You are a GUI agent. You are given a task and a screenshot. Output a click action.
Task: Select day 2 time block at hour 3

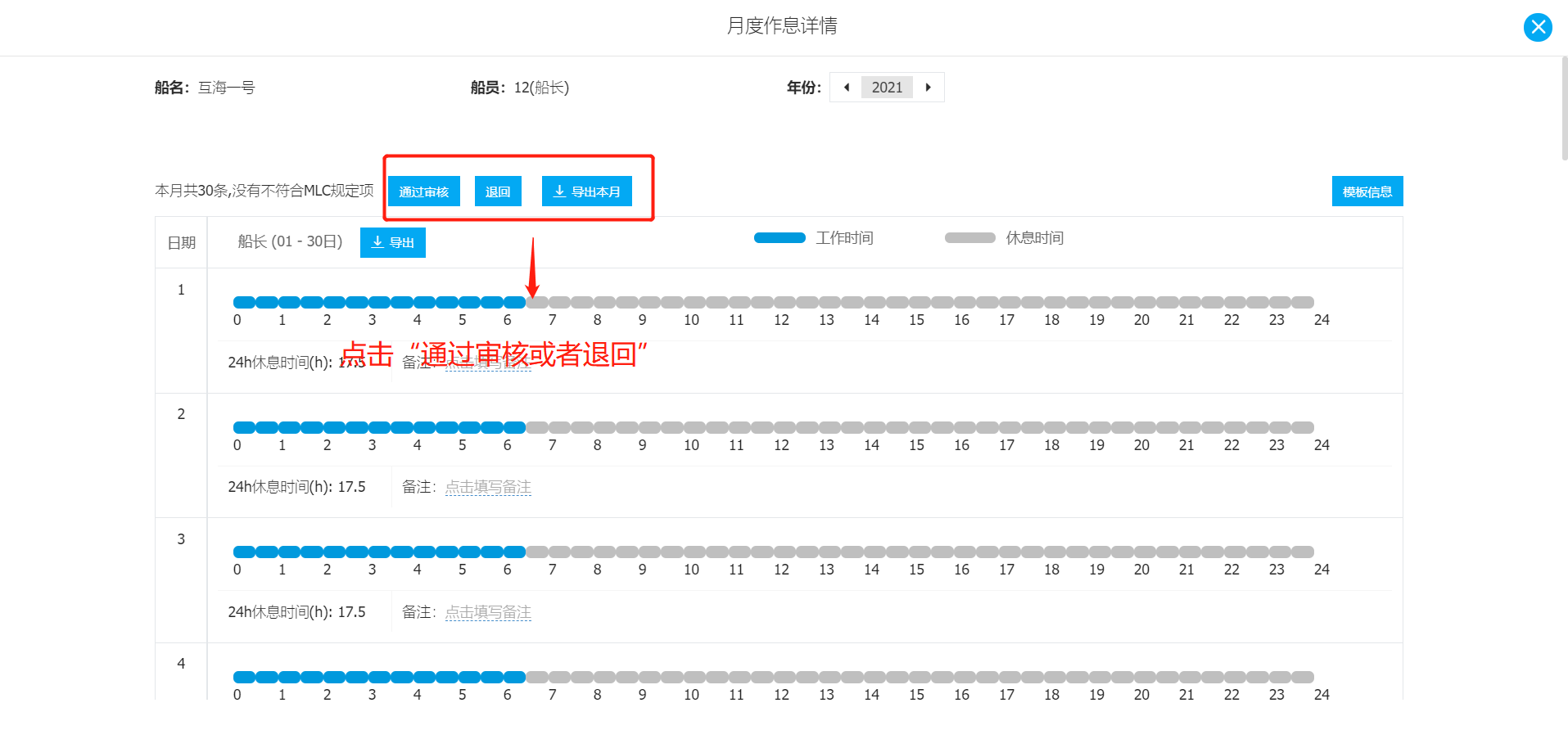379,428
